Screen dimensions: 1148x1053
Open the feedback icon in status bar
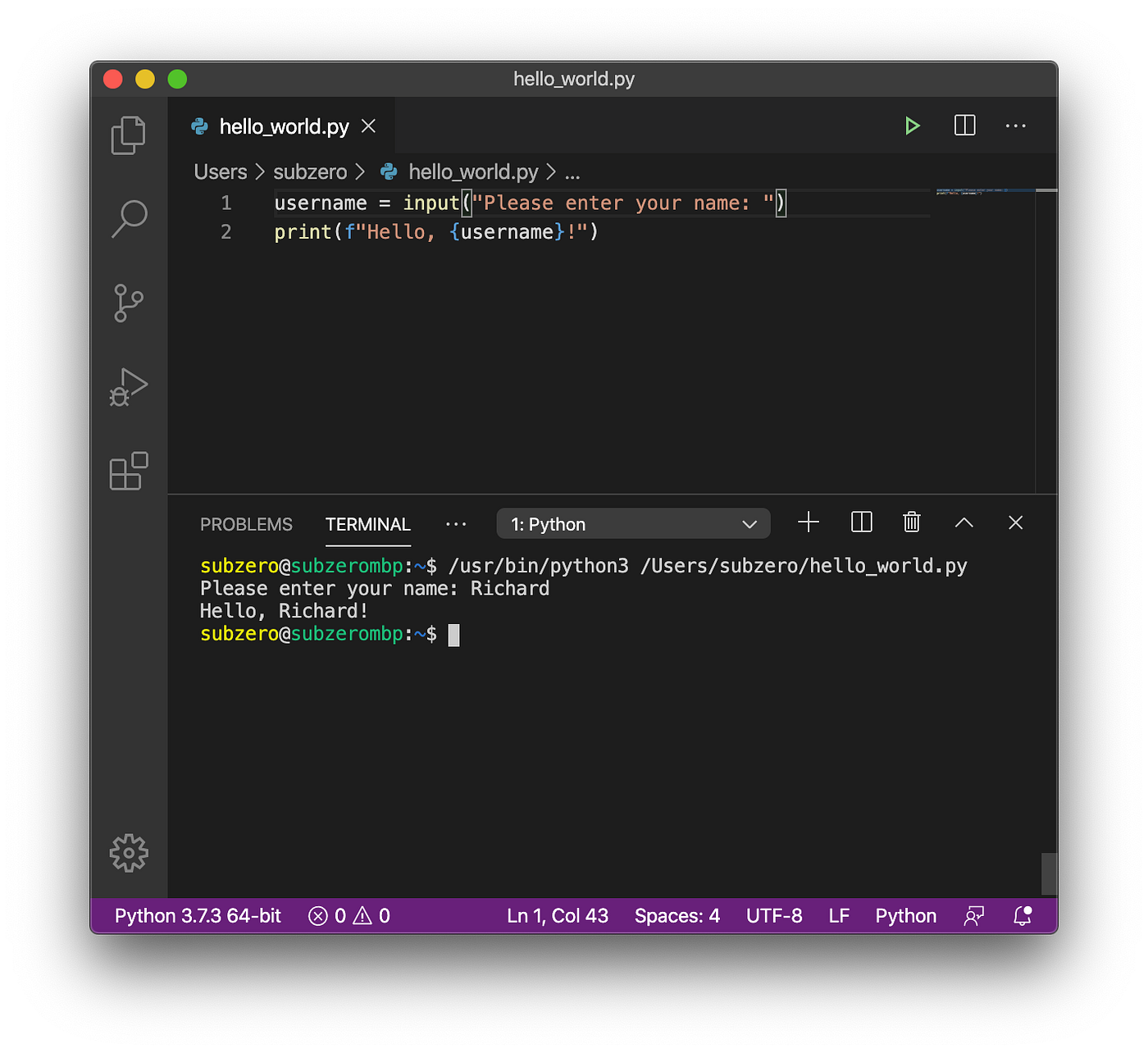point(973,916)
